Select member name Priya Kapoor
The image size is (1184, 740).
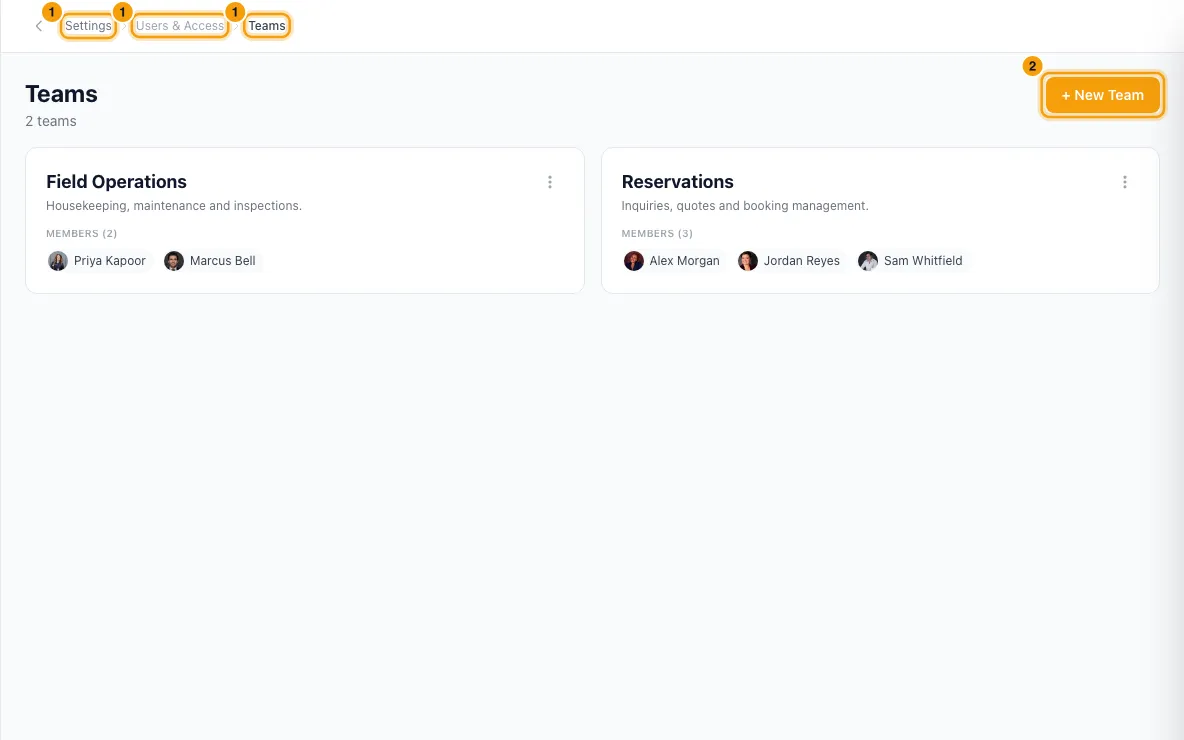(109, 261)
